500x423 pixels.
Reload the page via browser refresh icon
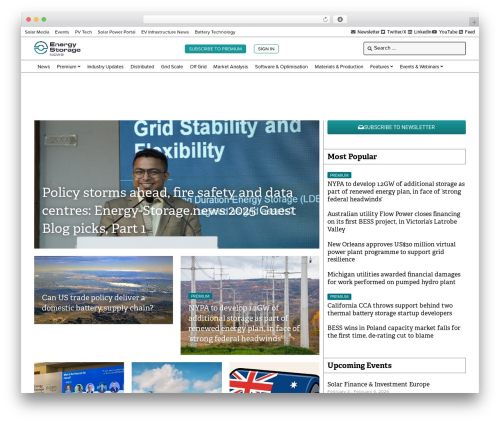325,20
